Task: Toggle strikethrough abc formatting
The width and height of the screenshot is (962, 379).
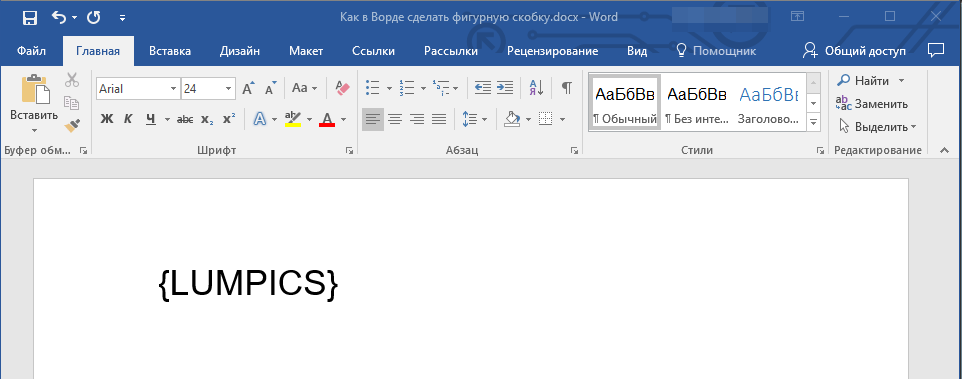Action: pos(185,120)
